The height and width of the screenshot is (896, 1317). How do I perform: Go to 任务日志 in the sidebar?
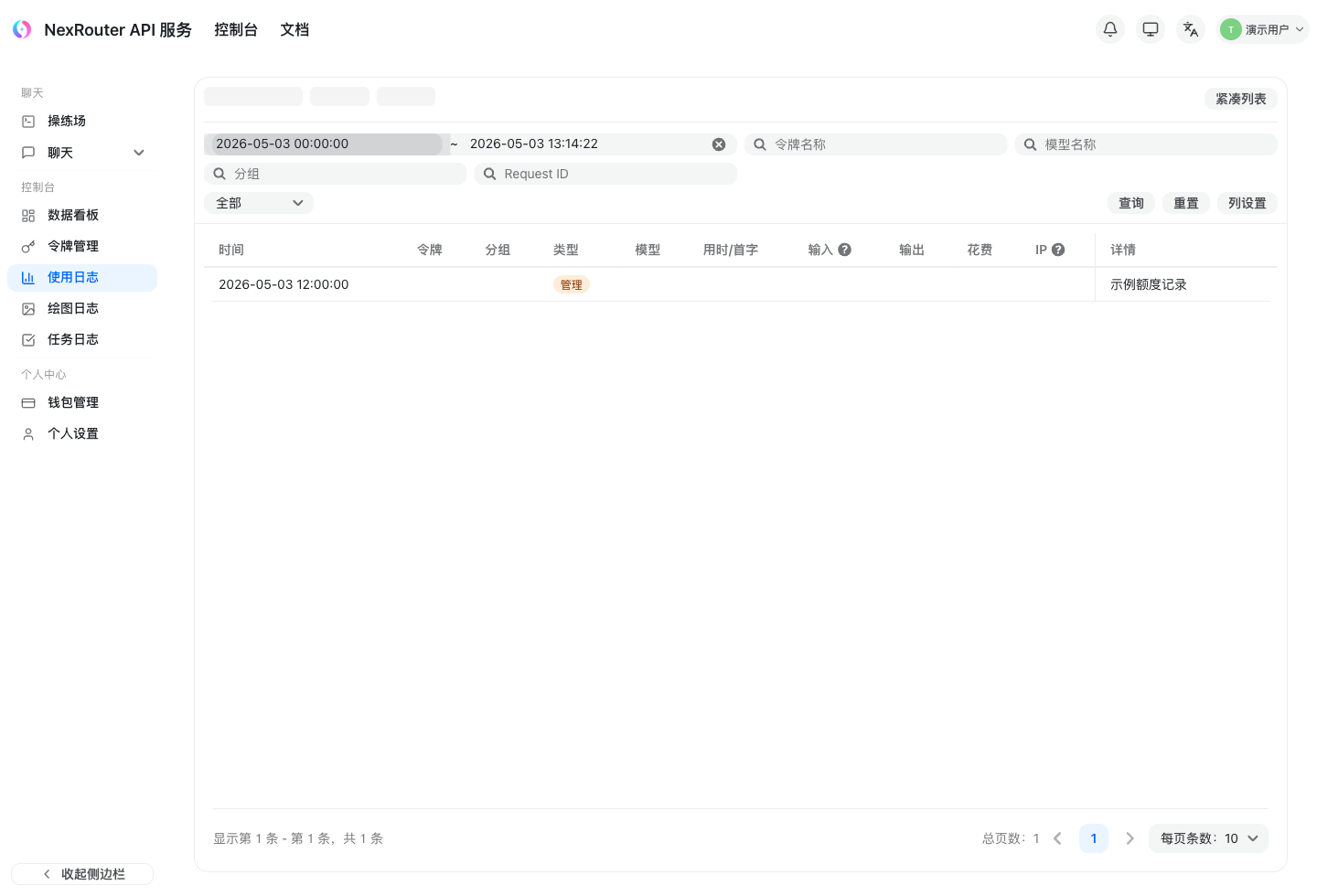pos(82,339)
